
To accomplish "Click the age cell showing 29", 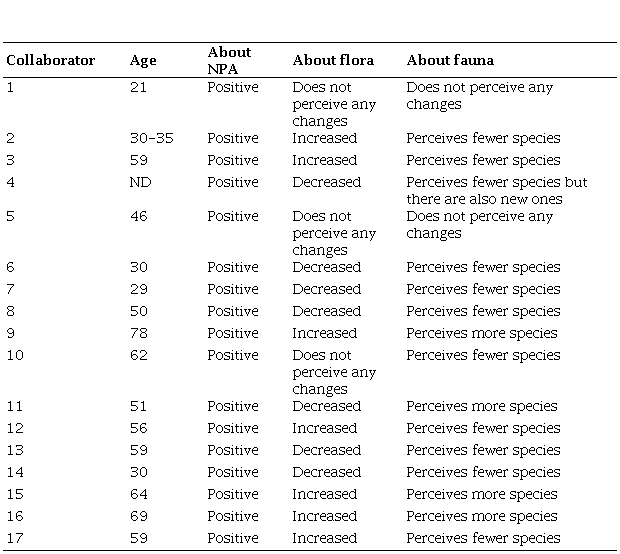I will [139, 289].
